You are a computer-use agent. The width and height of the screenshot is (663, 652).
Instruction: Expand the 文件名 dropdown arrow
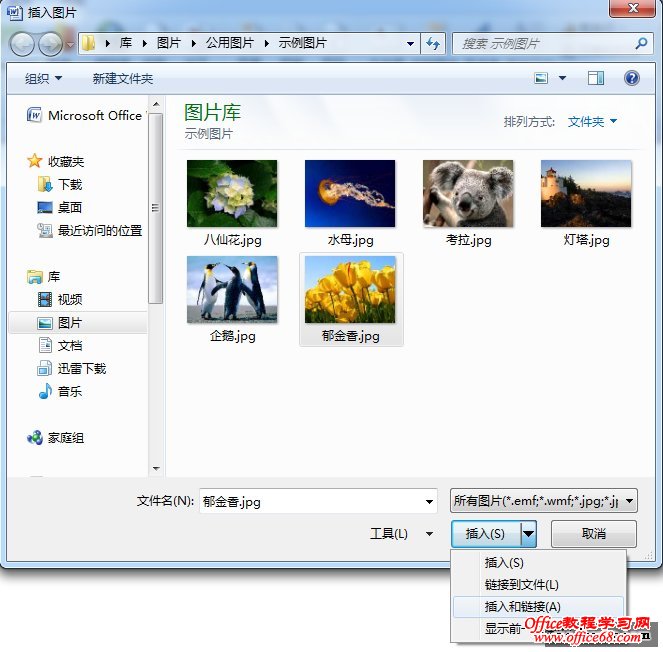click(x=429, y=501)
